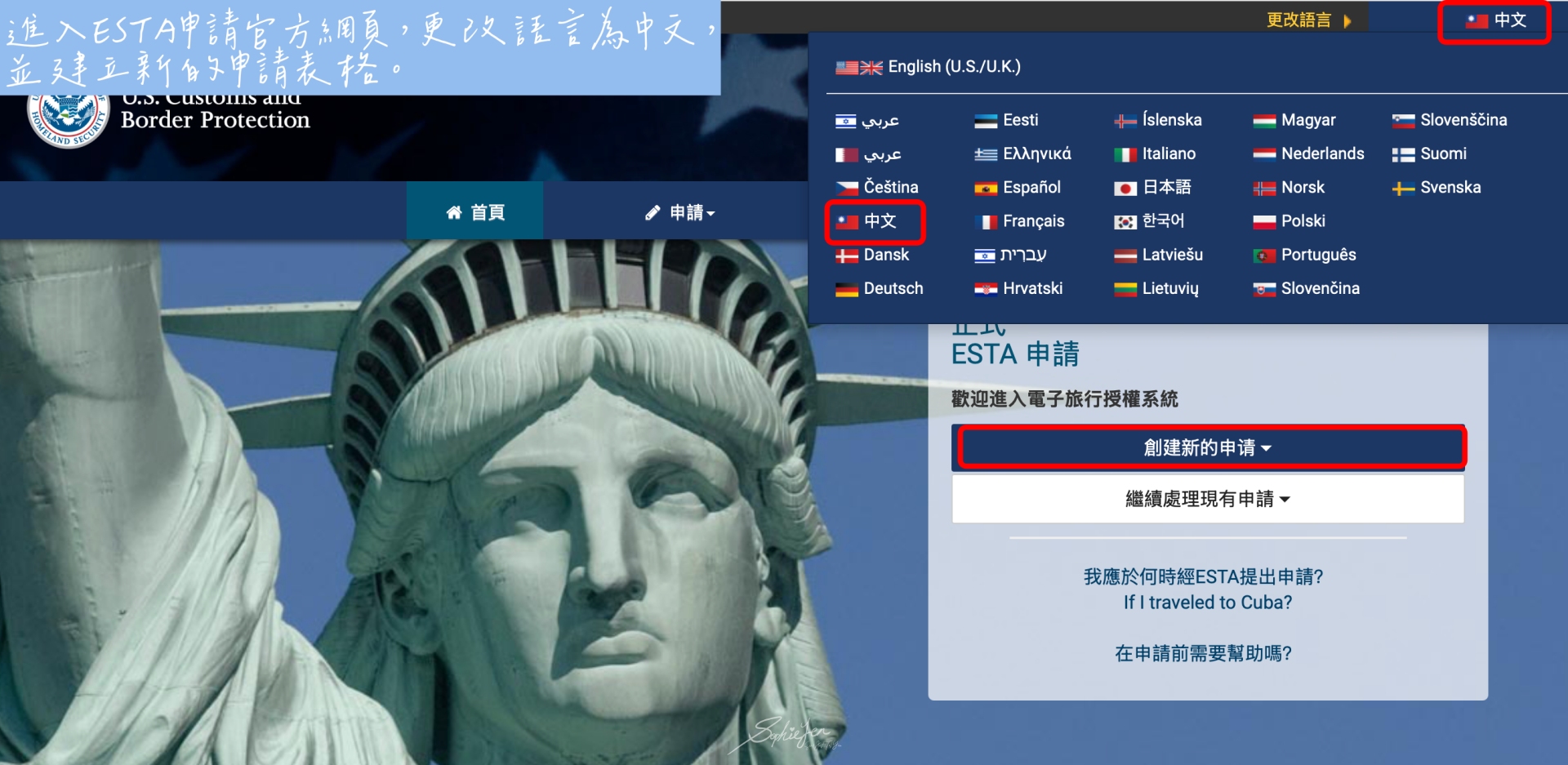Screen dimensions: 1568x765
Task: Select the Japanese (日本語) language flag icon
Action: coord(1127,187)
